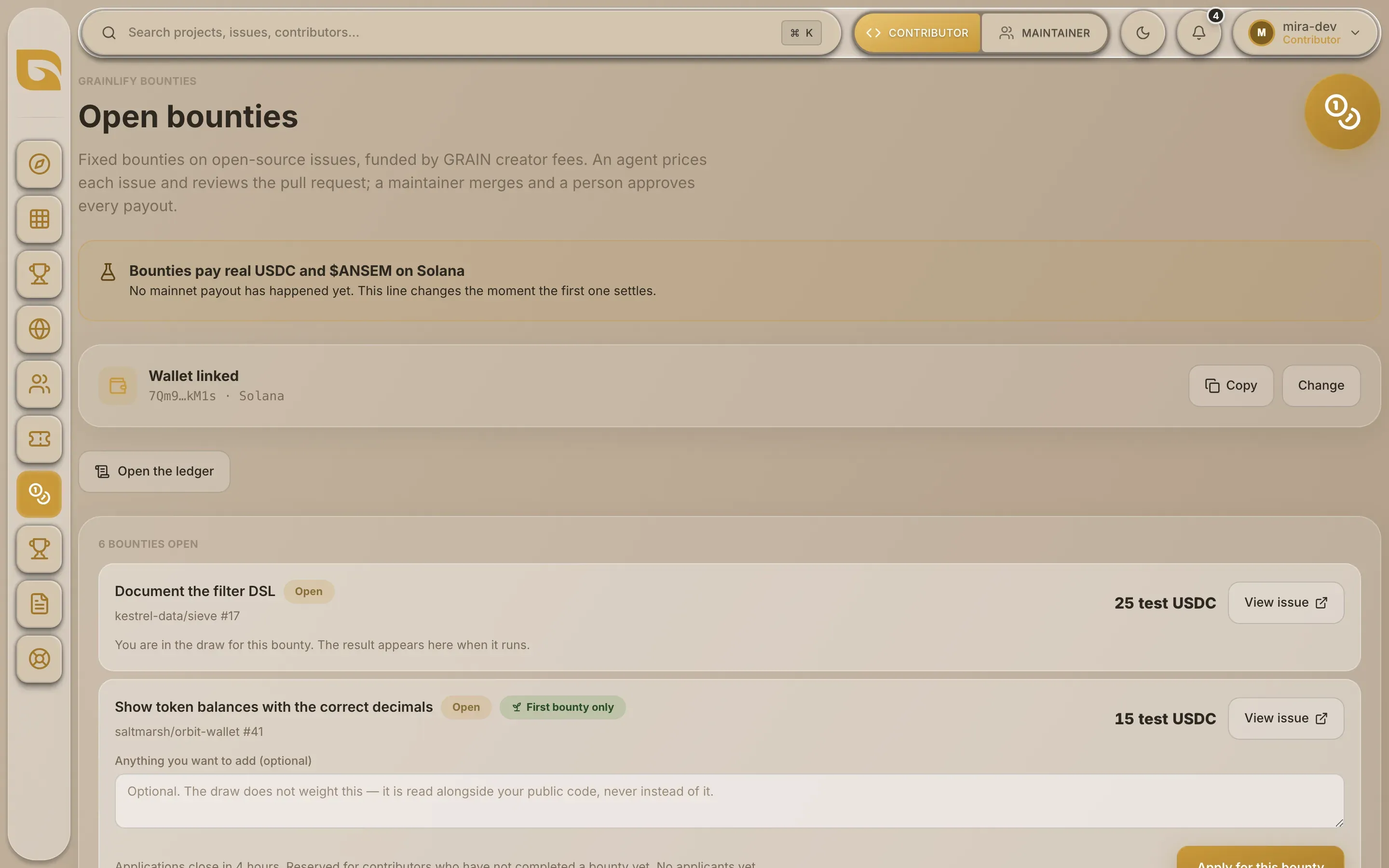The image size is (1389, 868).
Task: Open the lower trophy sidebar icon
Action: tap(39, 549)
